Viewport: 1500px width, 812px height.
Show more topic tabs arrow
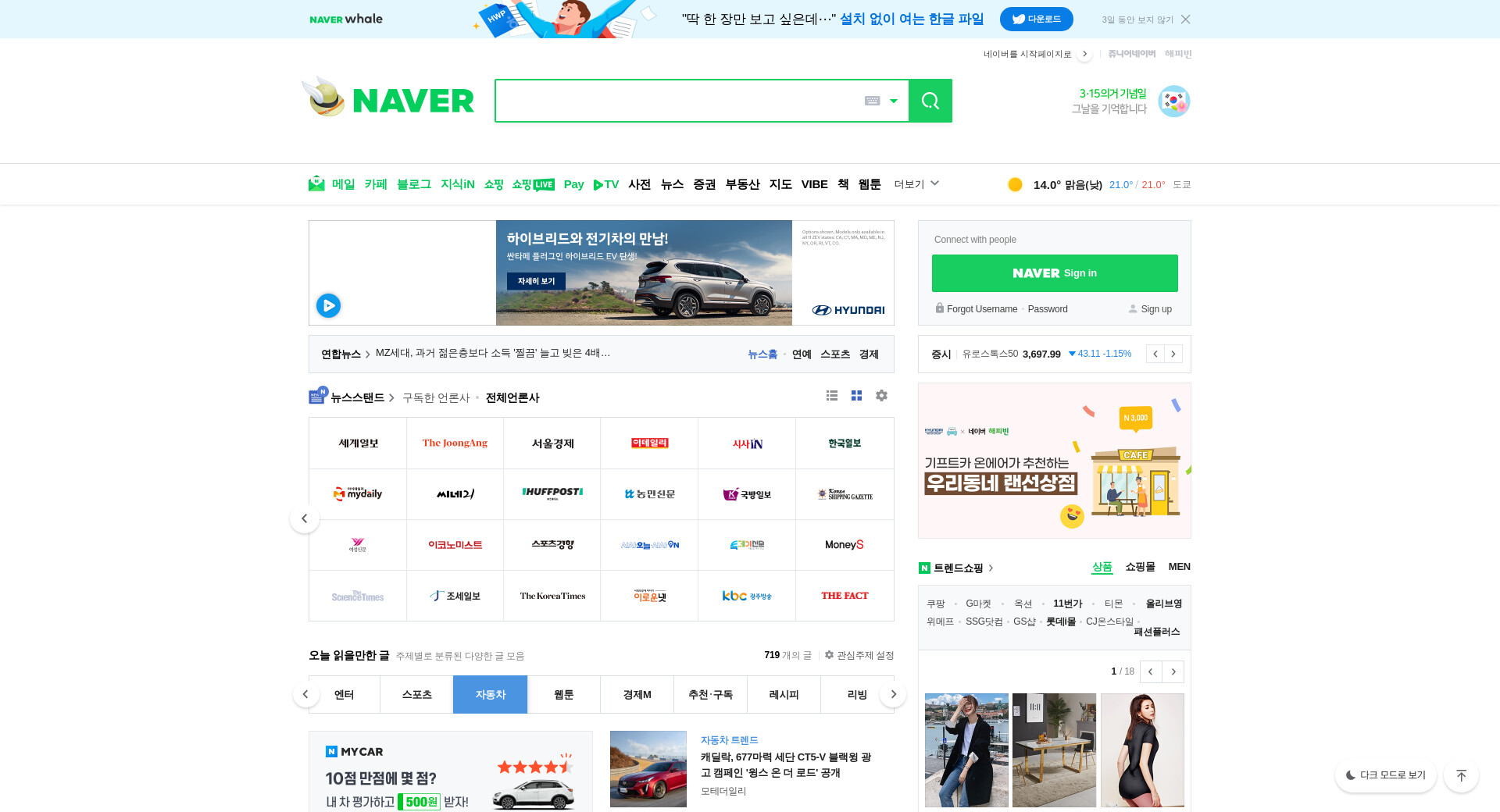pos(894,694)
